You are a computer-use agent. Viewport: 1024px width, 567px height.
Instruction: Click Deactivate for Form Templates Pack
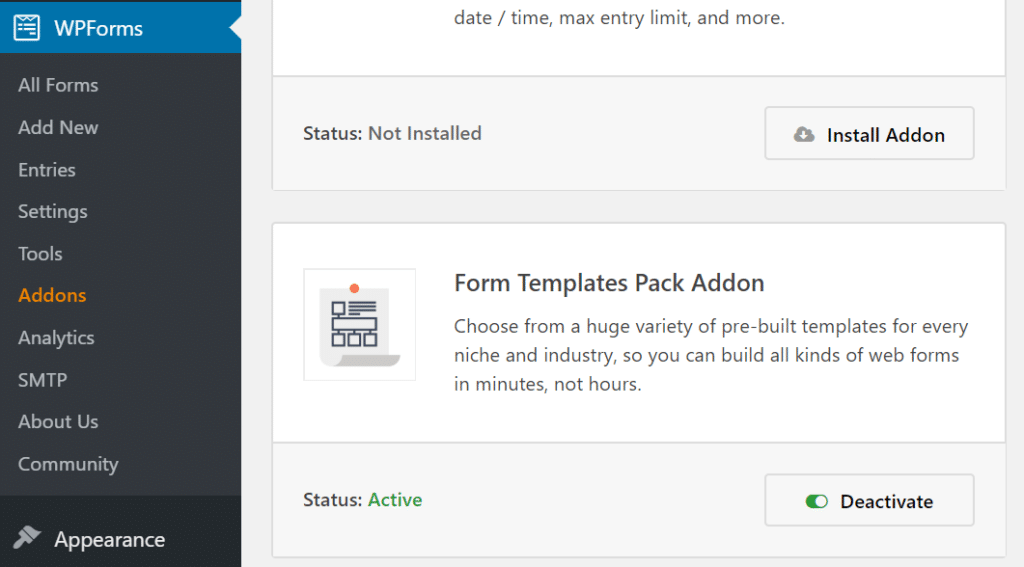point(869,500)
